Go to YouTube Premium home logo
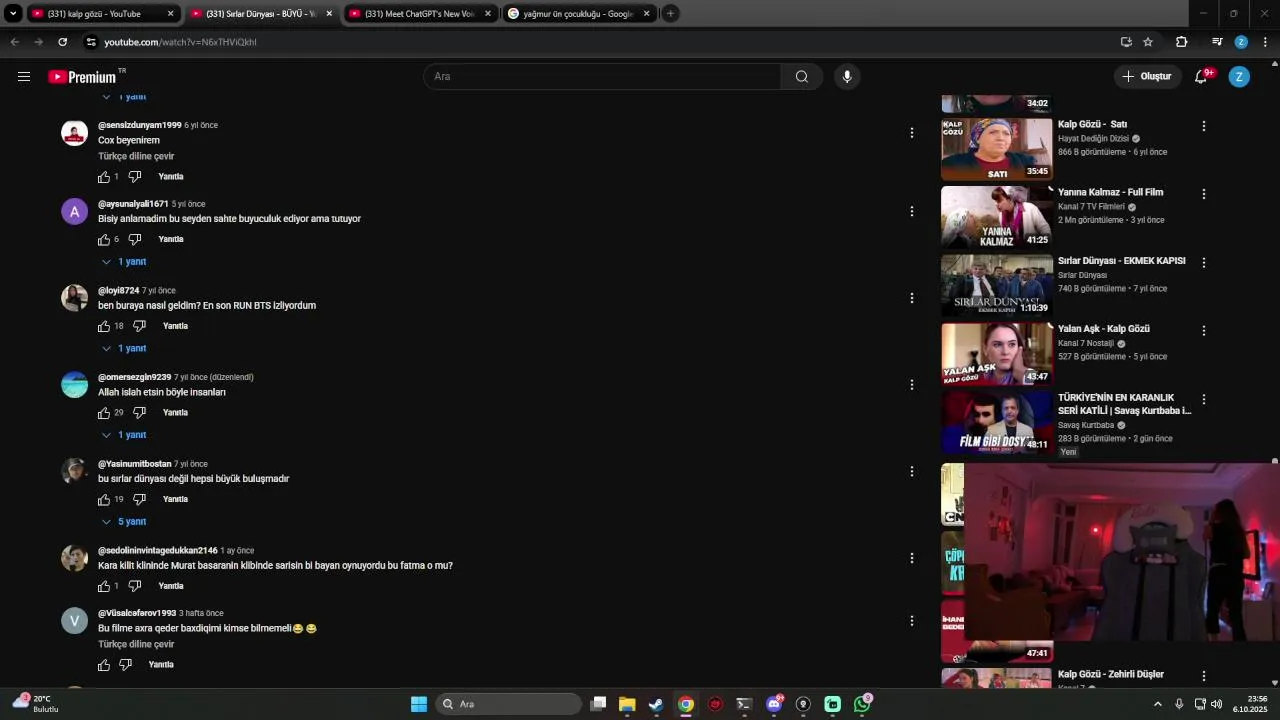Image resolution: width=1280 pixels, height=720 pixels. pyautogui.click(x=84, y=77)
